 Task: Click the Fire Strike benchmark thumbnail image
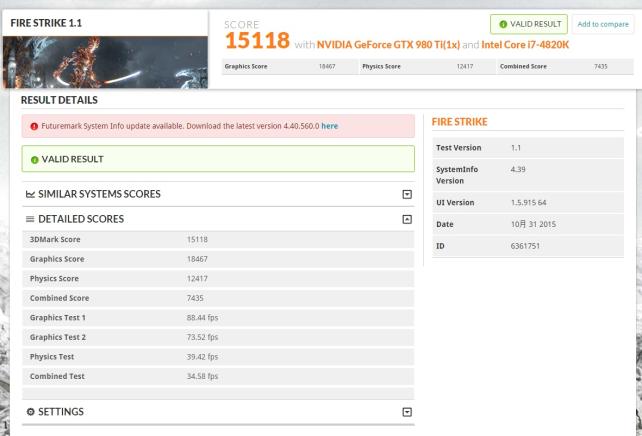(x=105, y=62)
